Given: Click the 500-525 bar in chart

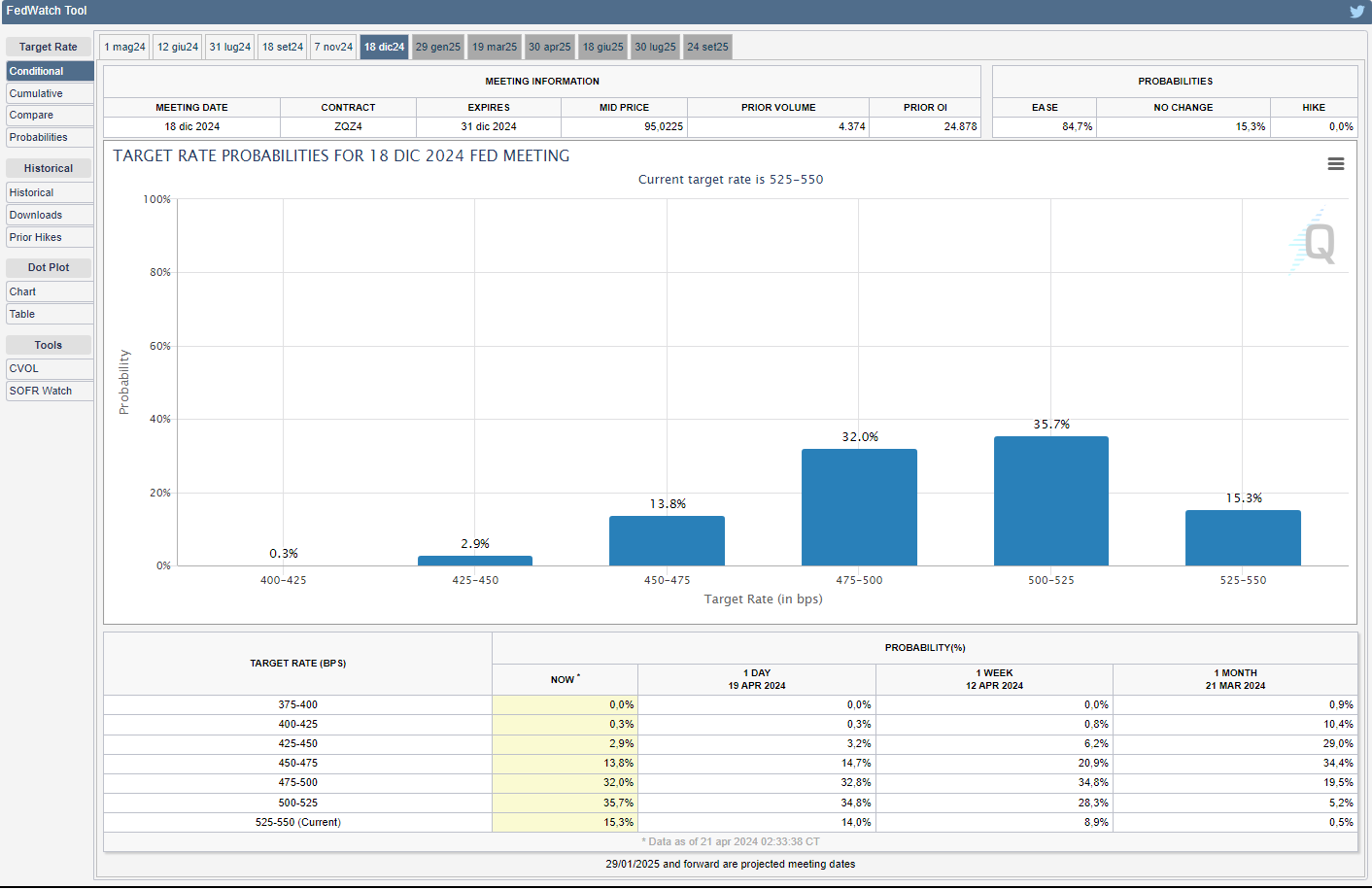Looking at the screenshot, I should click(x=1050, y=501).
